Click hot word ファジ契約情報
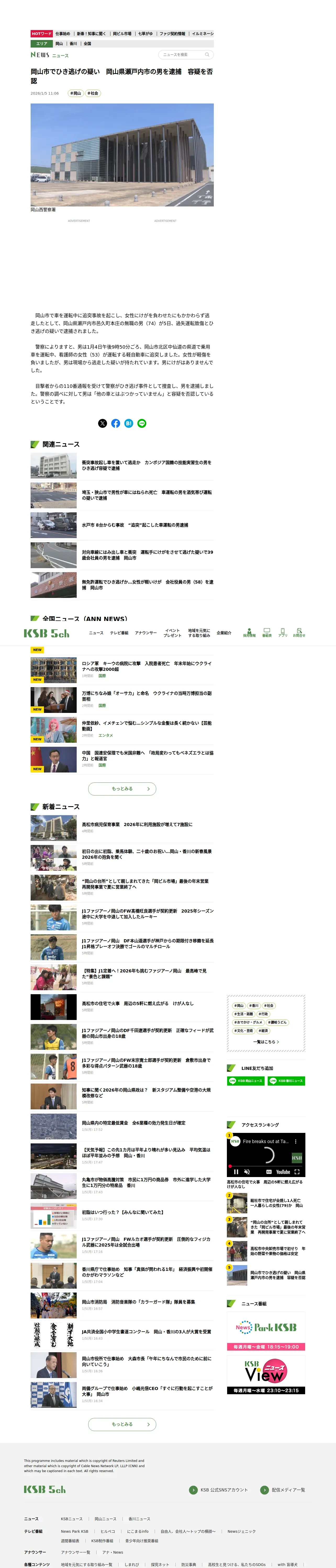The height and width of the screenshot is (1568, 336). point(172,34)
